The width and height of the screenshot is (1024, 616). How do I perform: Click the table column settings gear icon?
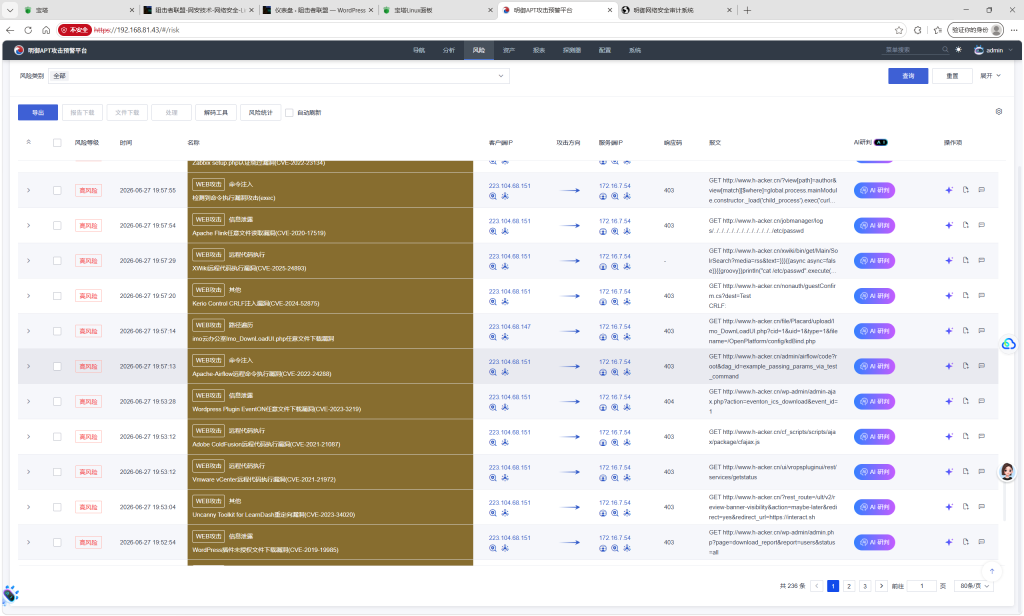click(999, 112)
